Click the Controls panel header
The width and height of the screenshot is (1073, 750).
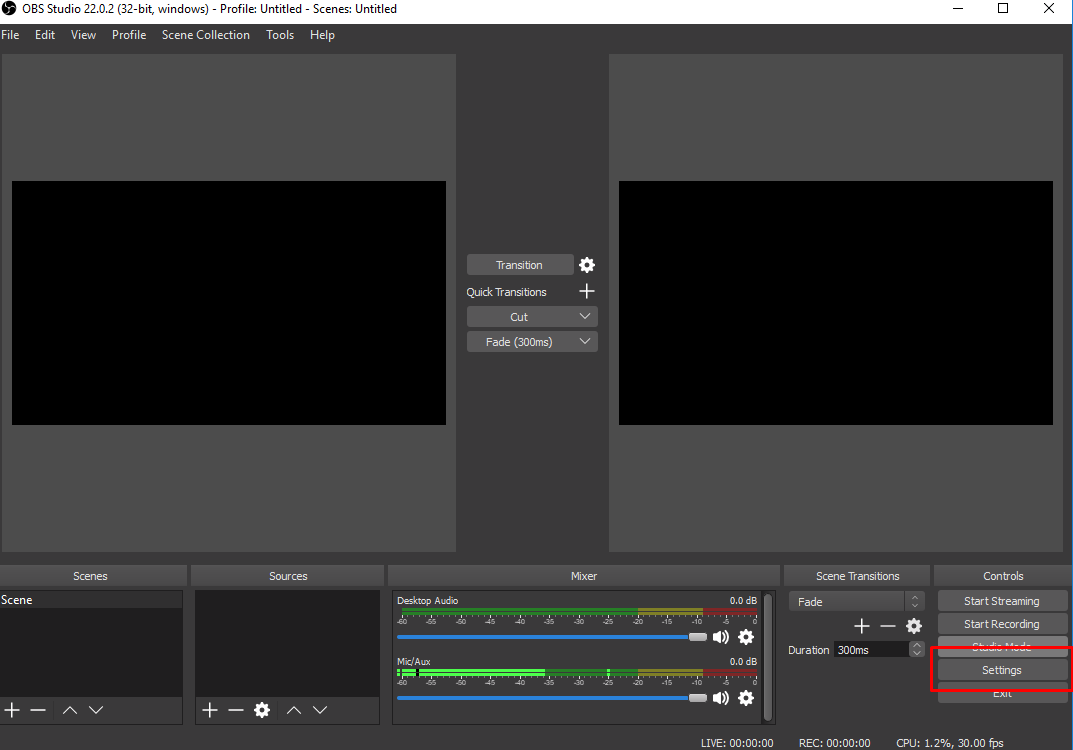click(1003, 576)
